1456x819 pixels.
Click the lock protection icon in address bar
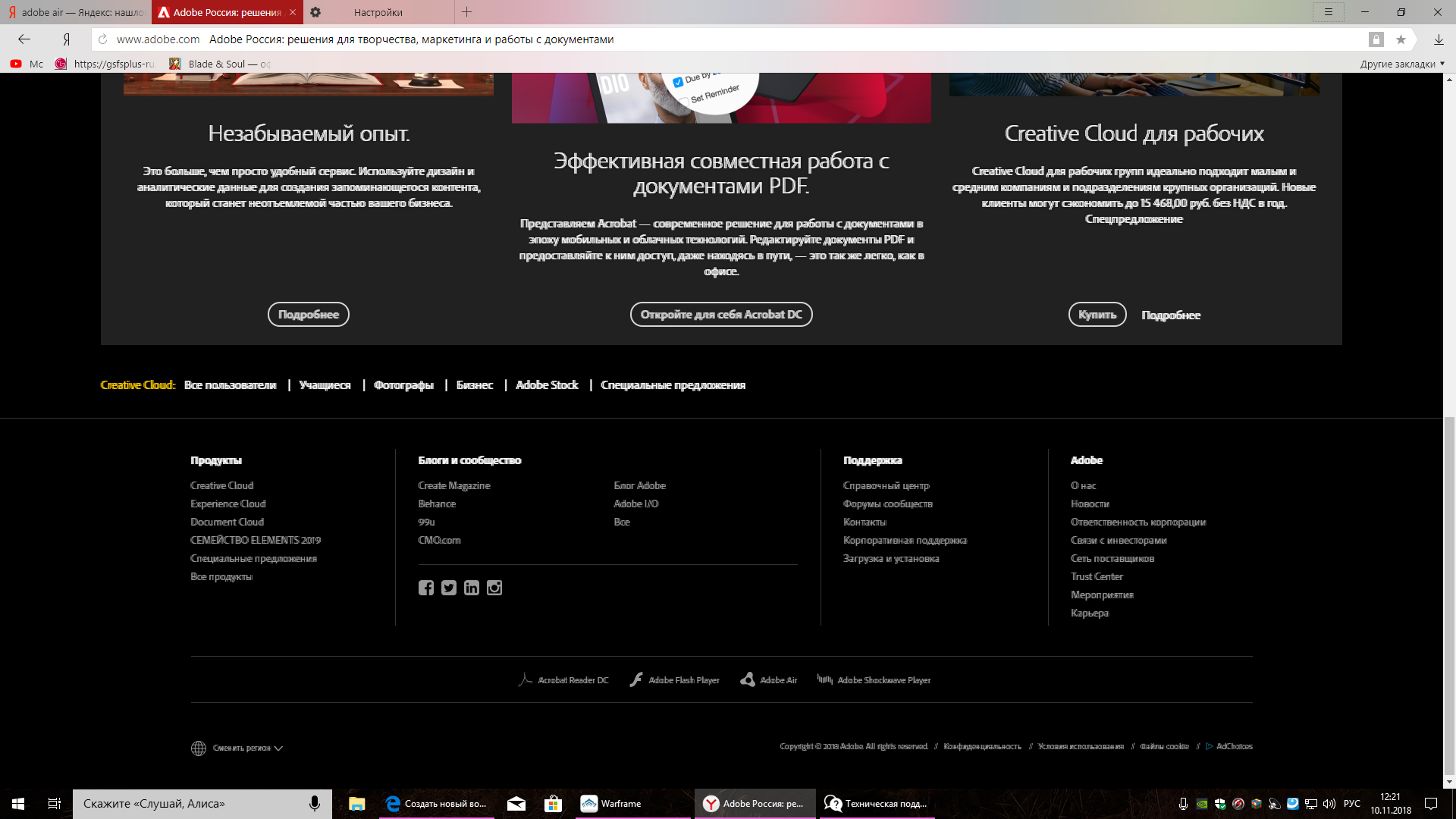[1376, 39]
